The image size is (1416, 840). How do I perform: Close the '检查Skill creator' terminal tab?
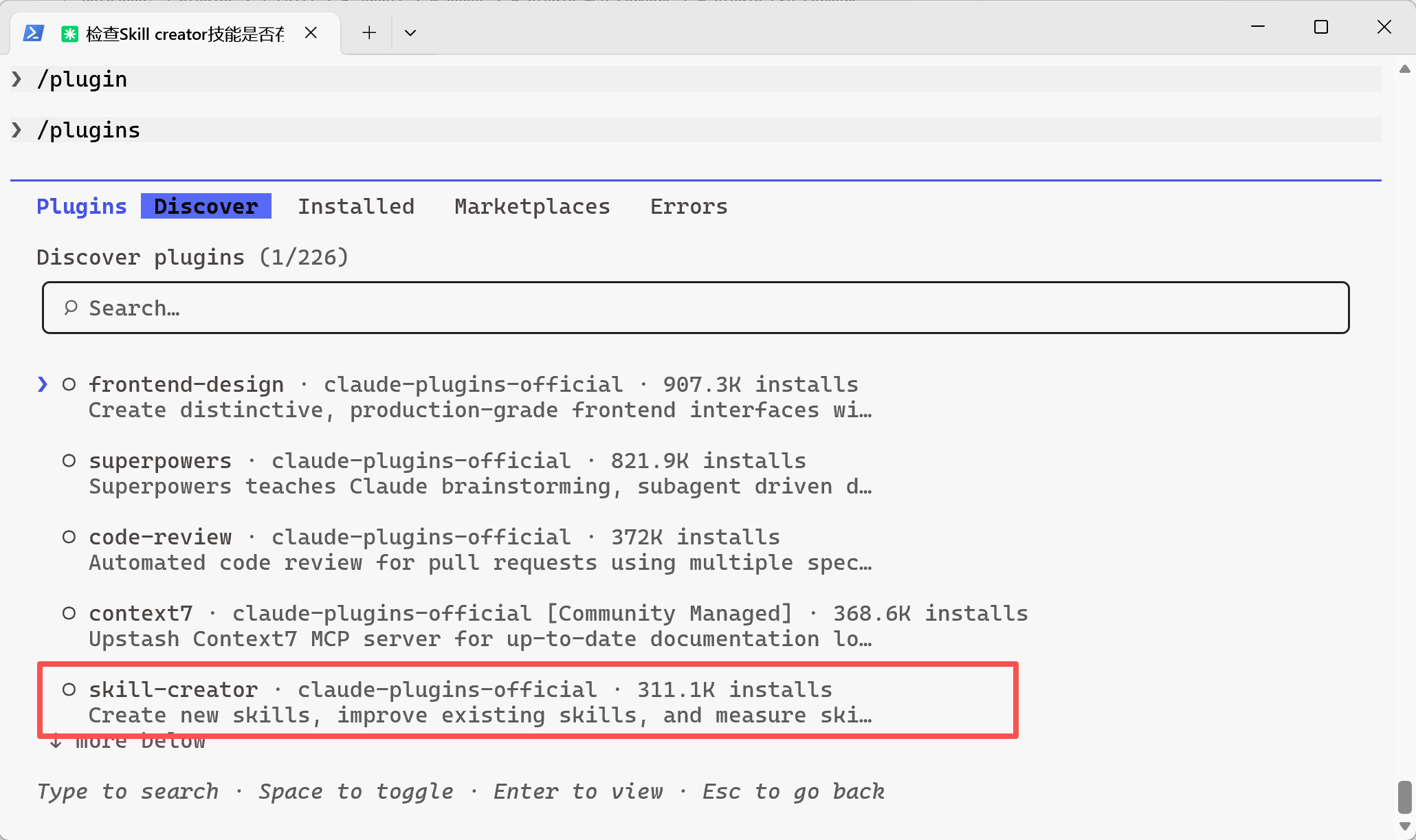(311, 33)
